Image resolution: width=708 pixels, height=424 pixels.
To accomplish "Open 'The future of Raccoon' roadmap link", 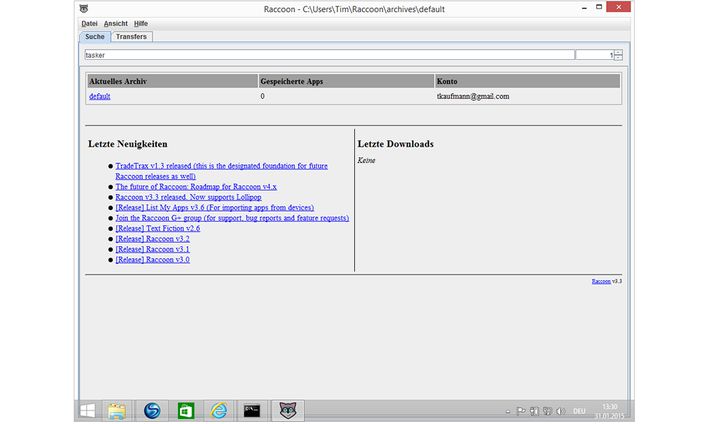I will coord(196,186).
